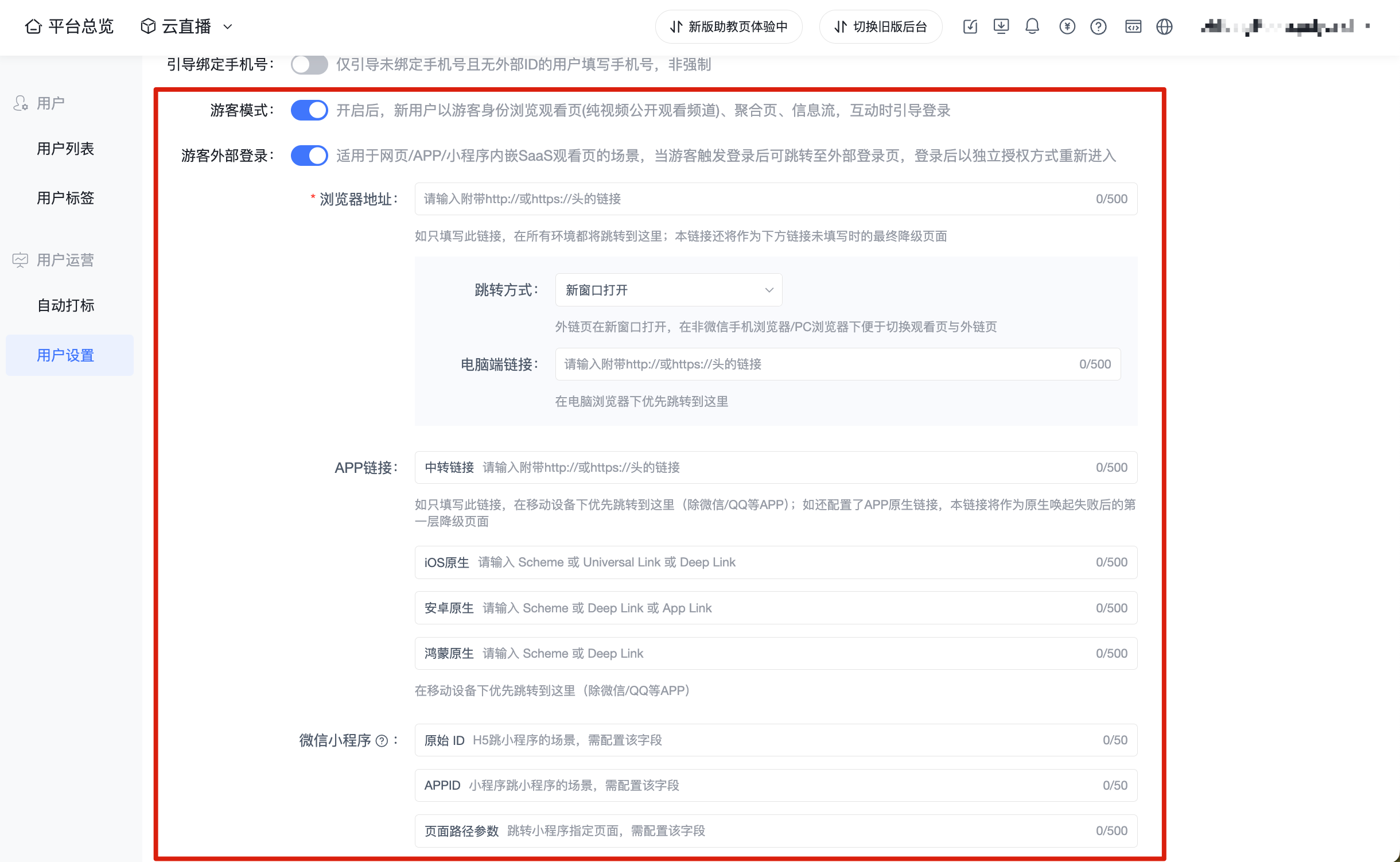Viewport: 1400px width, 862px height.
Task: Open 用户标签 in sidebar
Action: (x=65, y=198)
